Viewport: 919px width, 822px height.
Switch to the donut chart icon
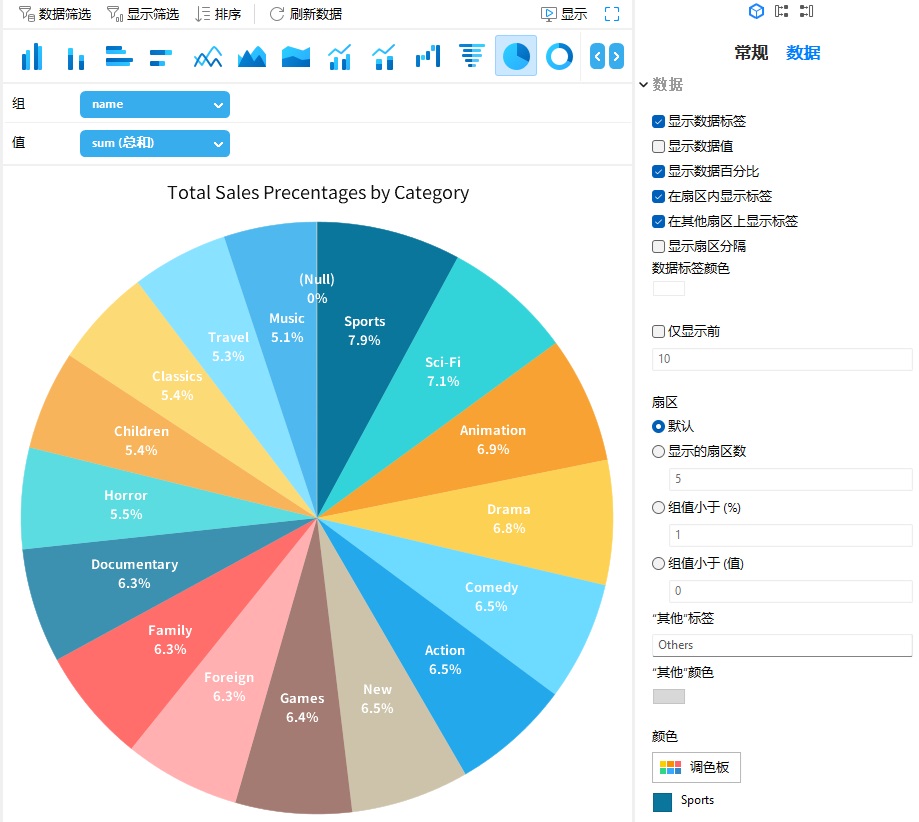coord(559,56)
